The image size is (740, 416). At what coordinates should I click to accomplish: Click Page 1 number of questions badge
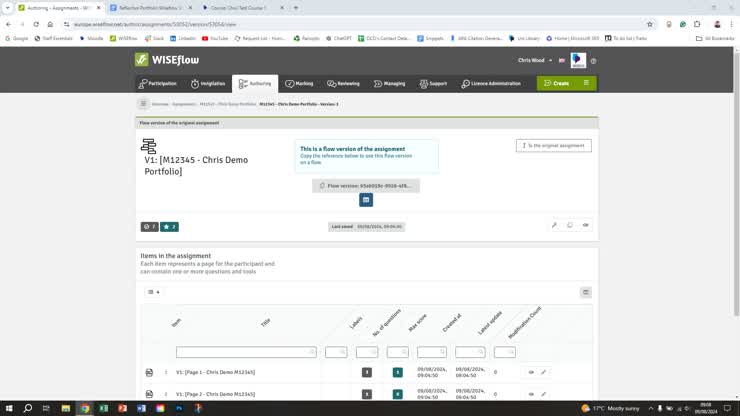pyautogui.click(x=367, y=373)
